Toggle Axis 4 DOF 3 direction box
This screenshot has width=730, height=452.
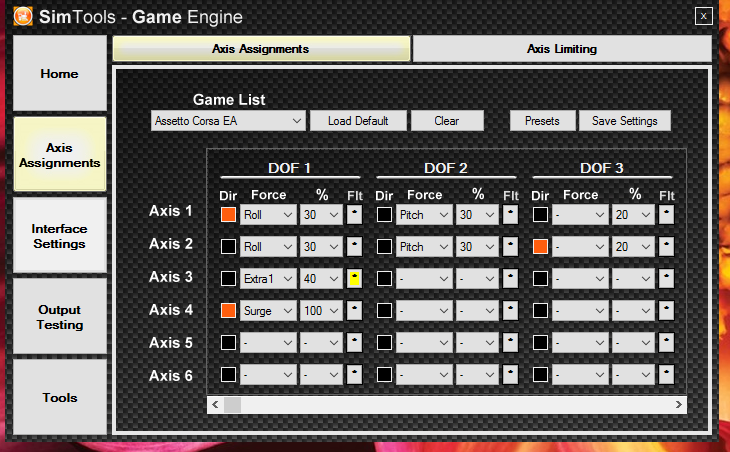tap(540, 310)
